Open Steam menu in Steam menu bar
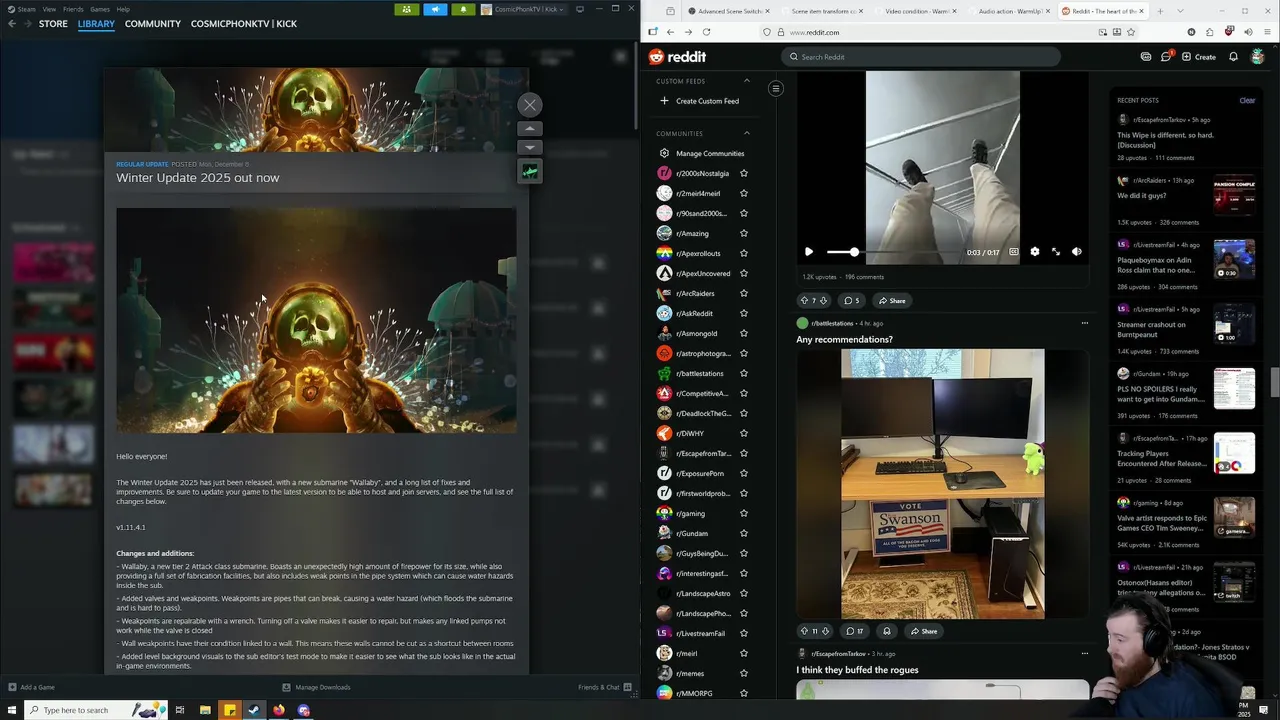 tap(22, 9)
